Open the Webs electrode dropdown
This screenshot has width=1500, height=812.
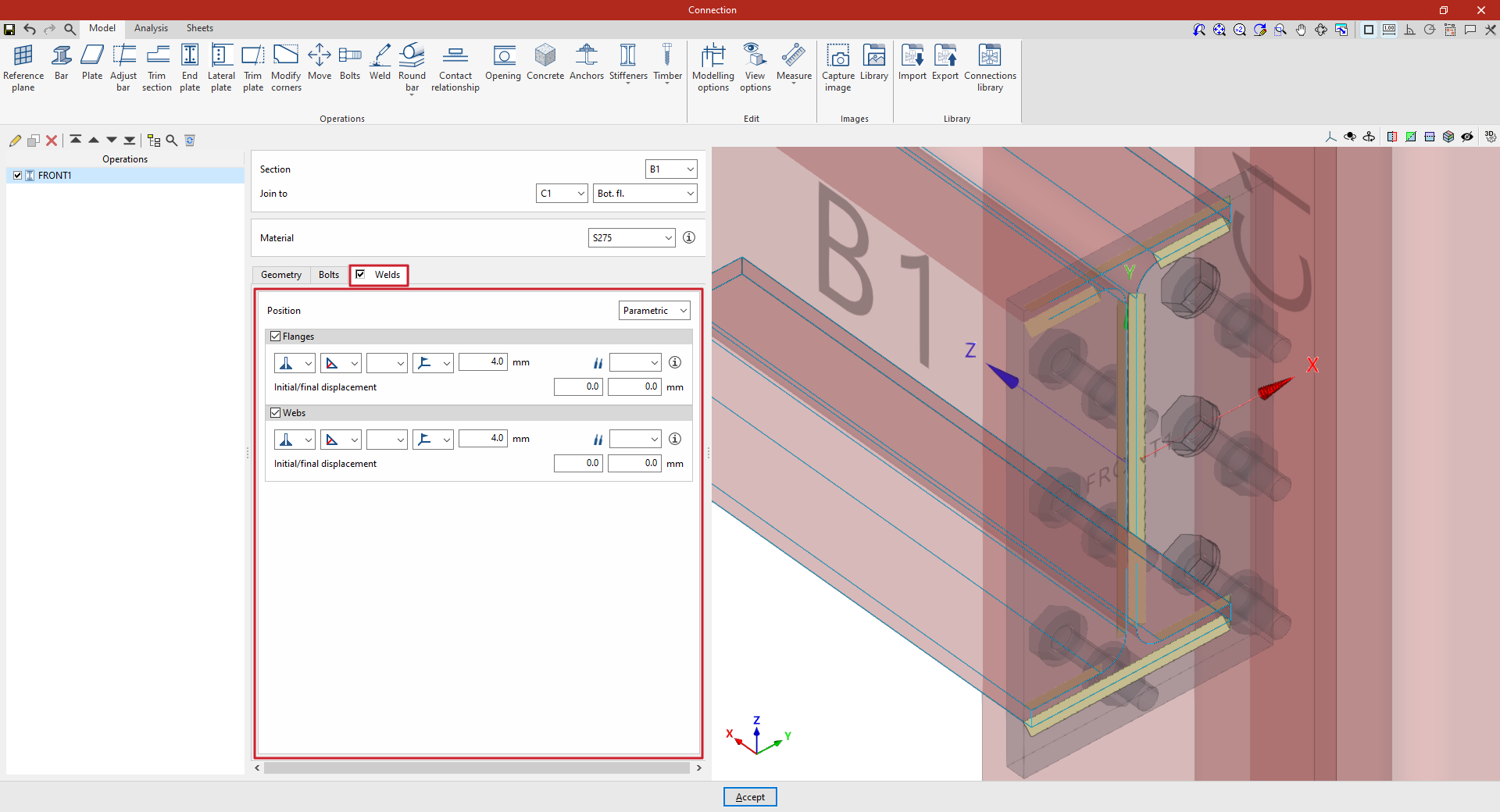[x=635, y=440]
